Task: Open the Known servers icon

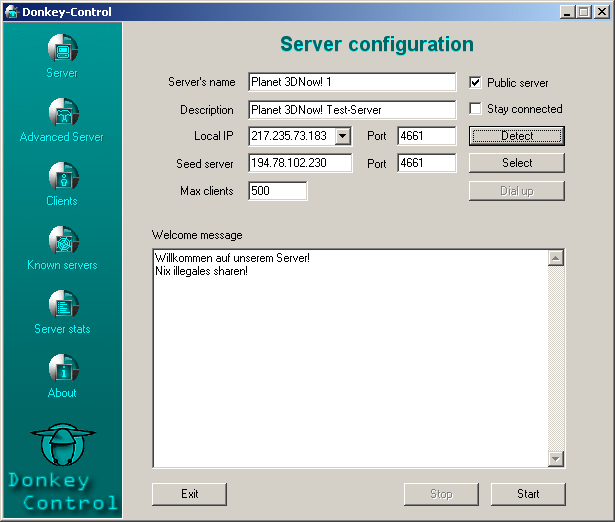Action: pos(64,240)
